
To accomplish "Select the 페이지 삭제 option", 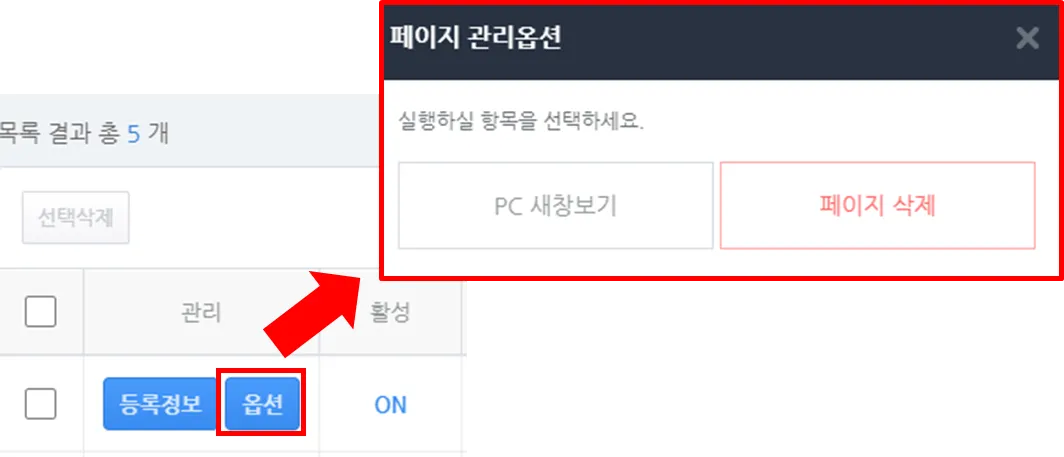I will pos(877,205).
